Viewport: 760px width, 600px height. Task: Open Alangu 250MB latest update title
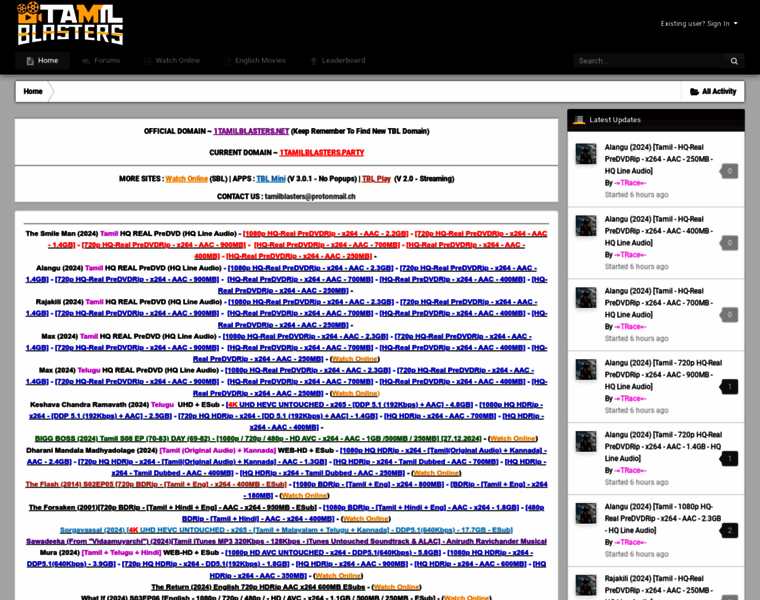click(658, 159)
